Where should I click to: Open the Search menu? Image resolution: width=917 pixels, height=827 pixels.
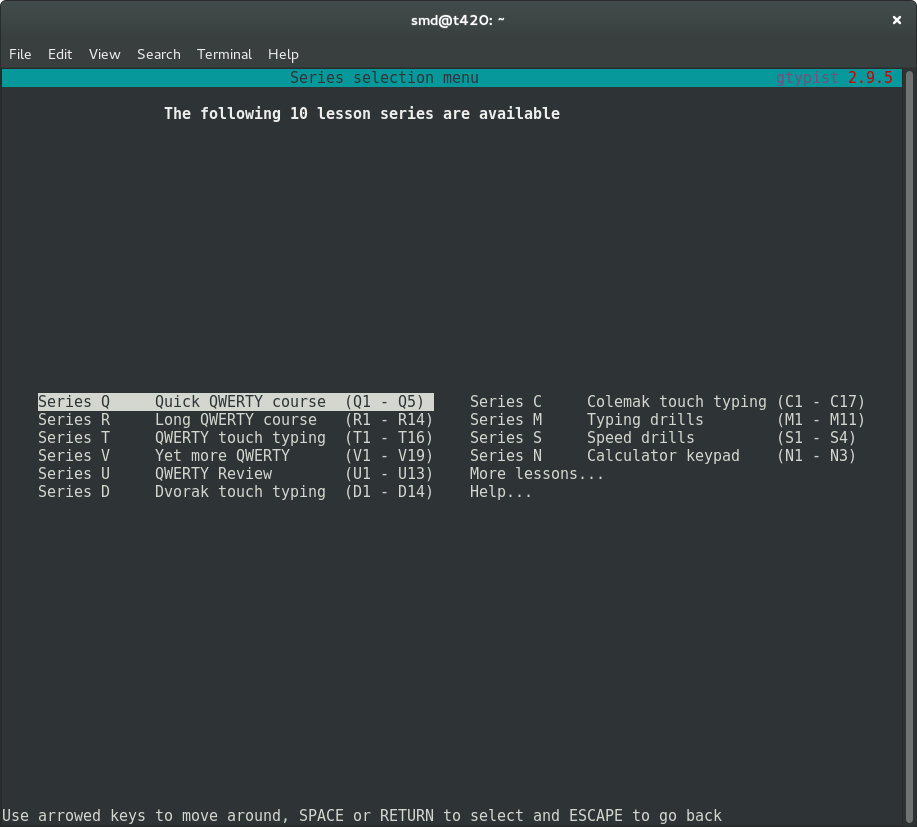(x=159, y=54)
